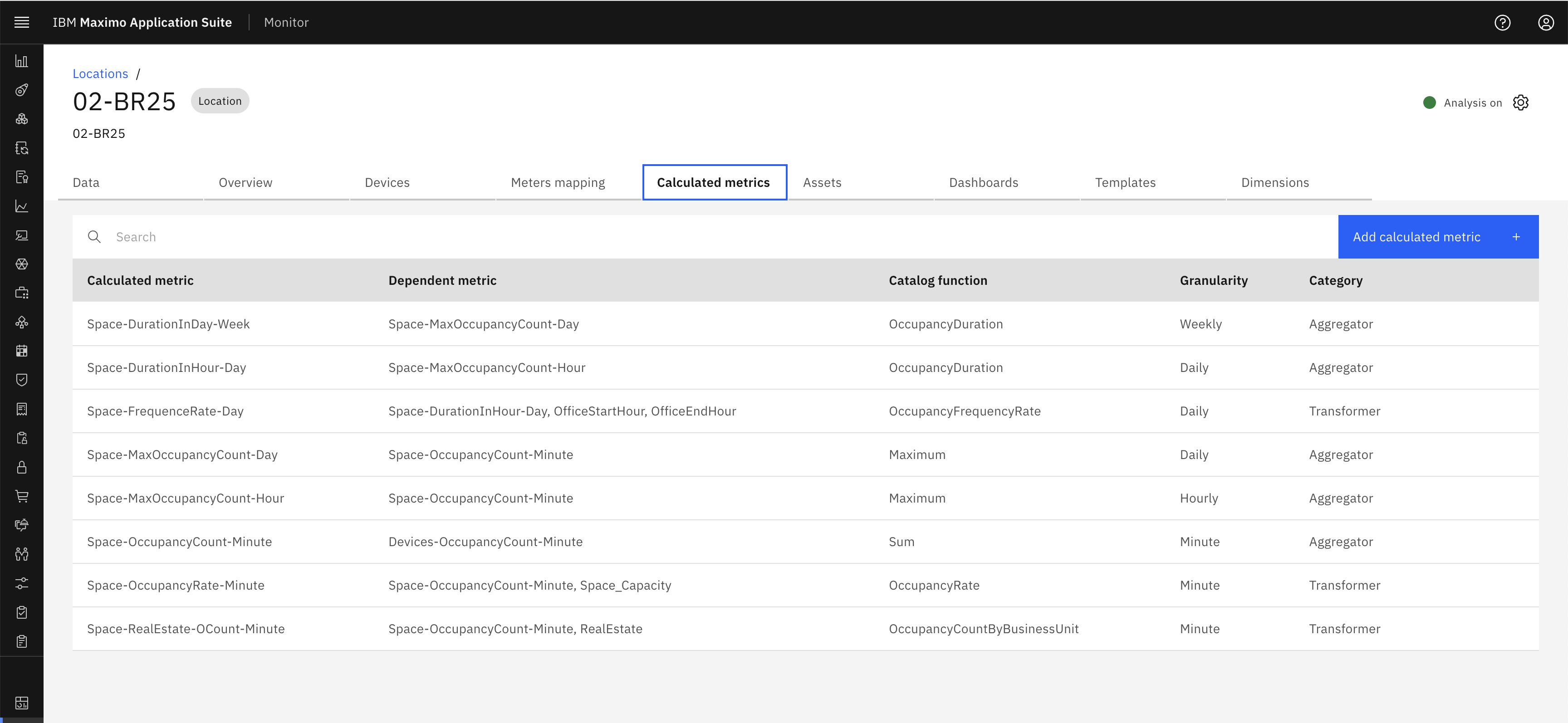Screen dimensions: 1568x723
Task: Switch to the Overview tab
Action: [277, 183]
